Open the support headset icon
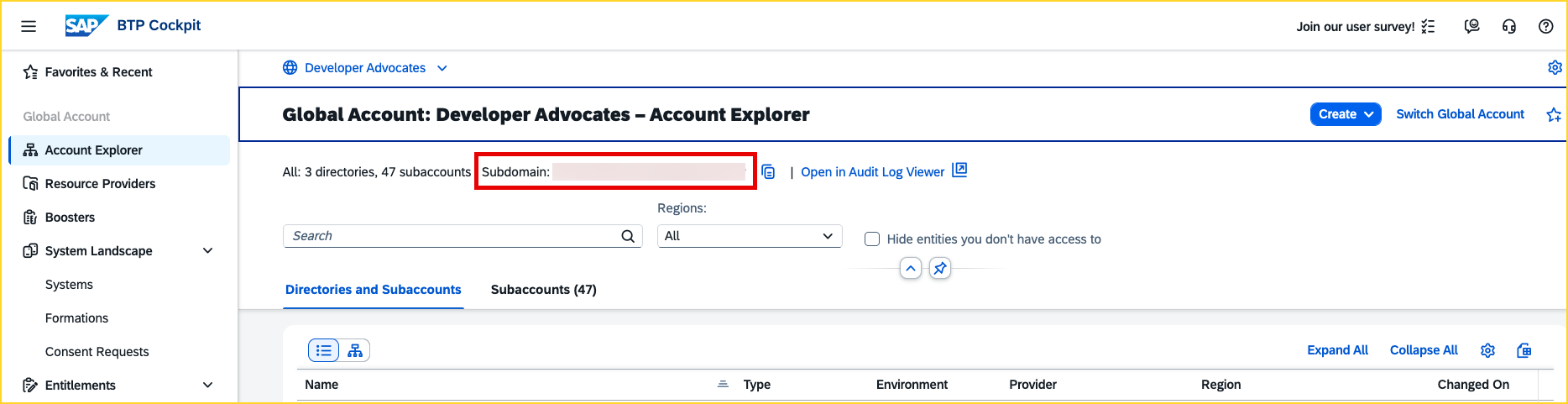 point(1509,27)
